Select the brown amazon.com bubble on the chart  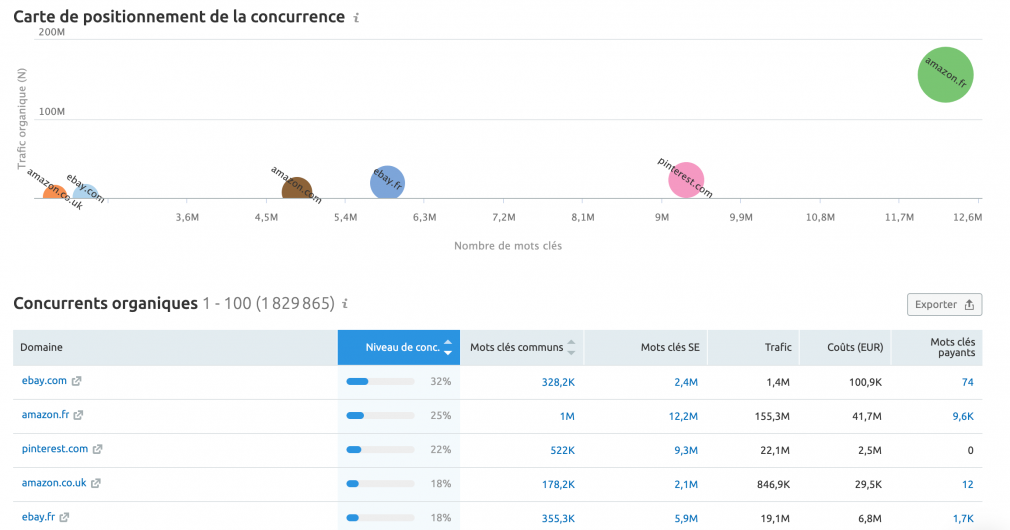coord(297,189)
